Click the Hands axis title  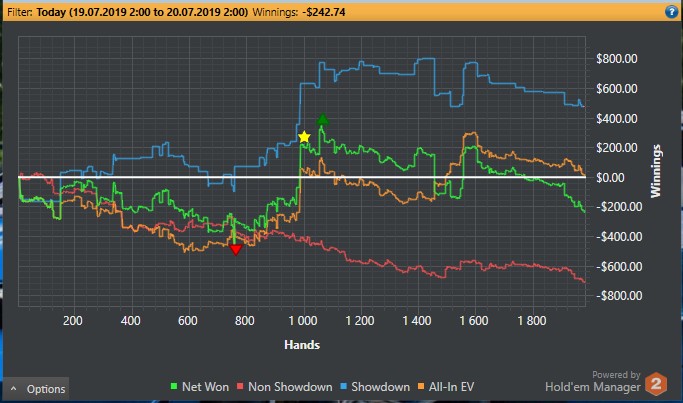pos(302,345)
